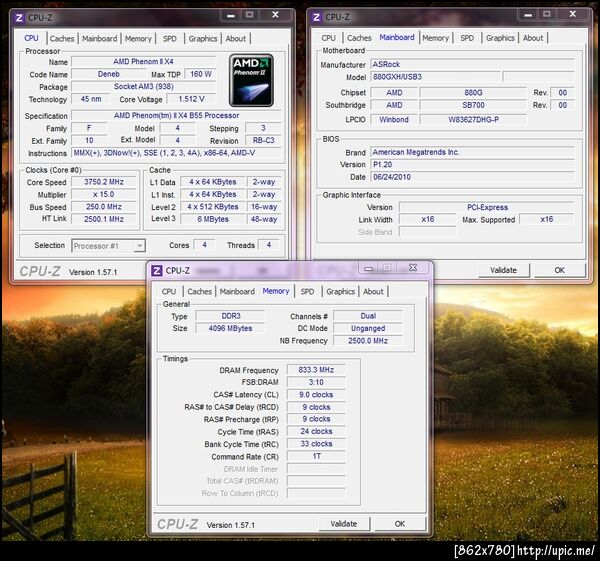Screen dimensions: 600x561
Task: Open Graphics tab in the Mainboard window
Action: (x=500, y=38)
